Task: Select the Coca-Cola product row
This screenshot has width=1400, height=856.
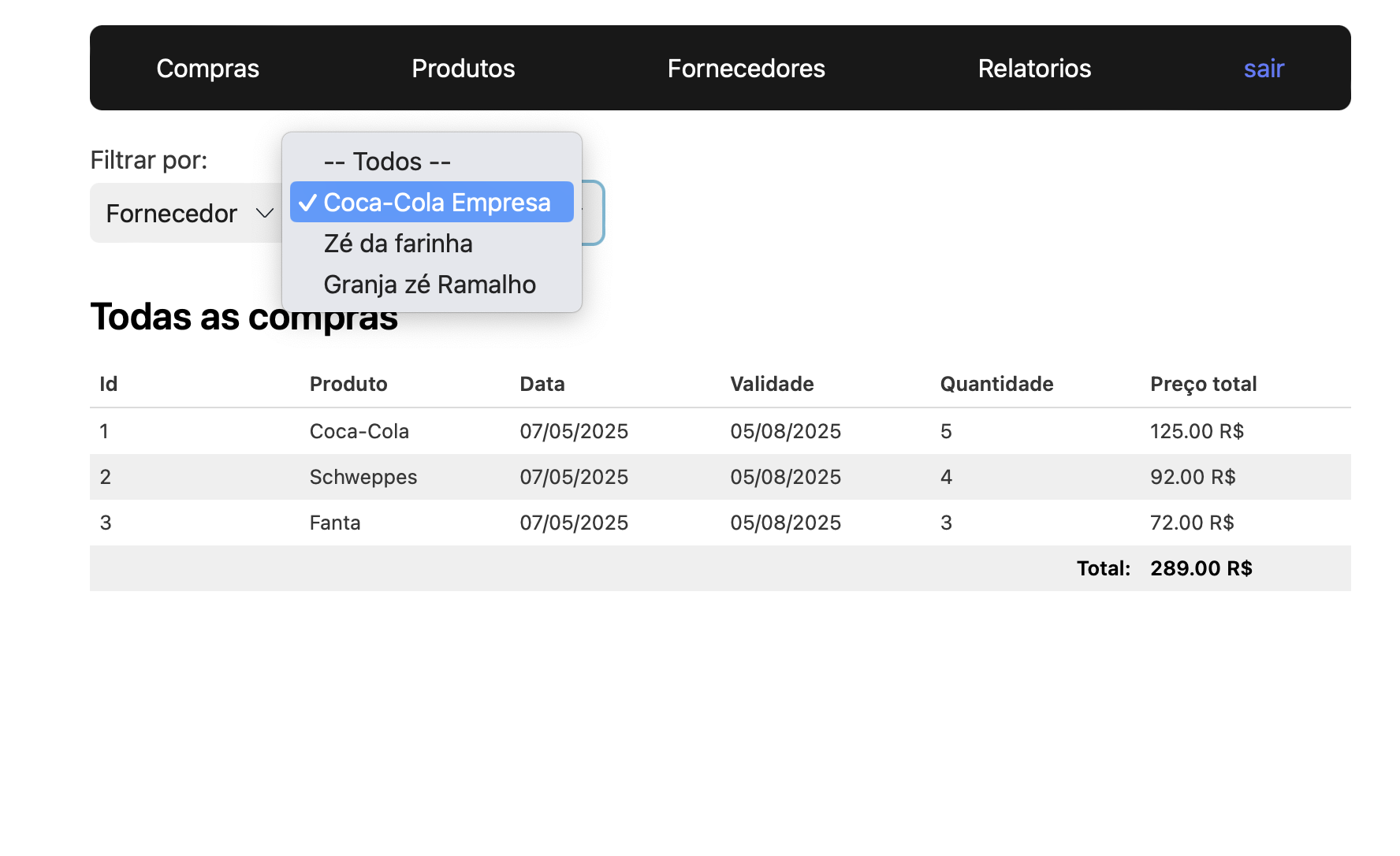Action: click(359, 431)
